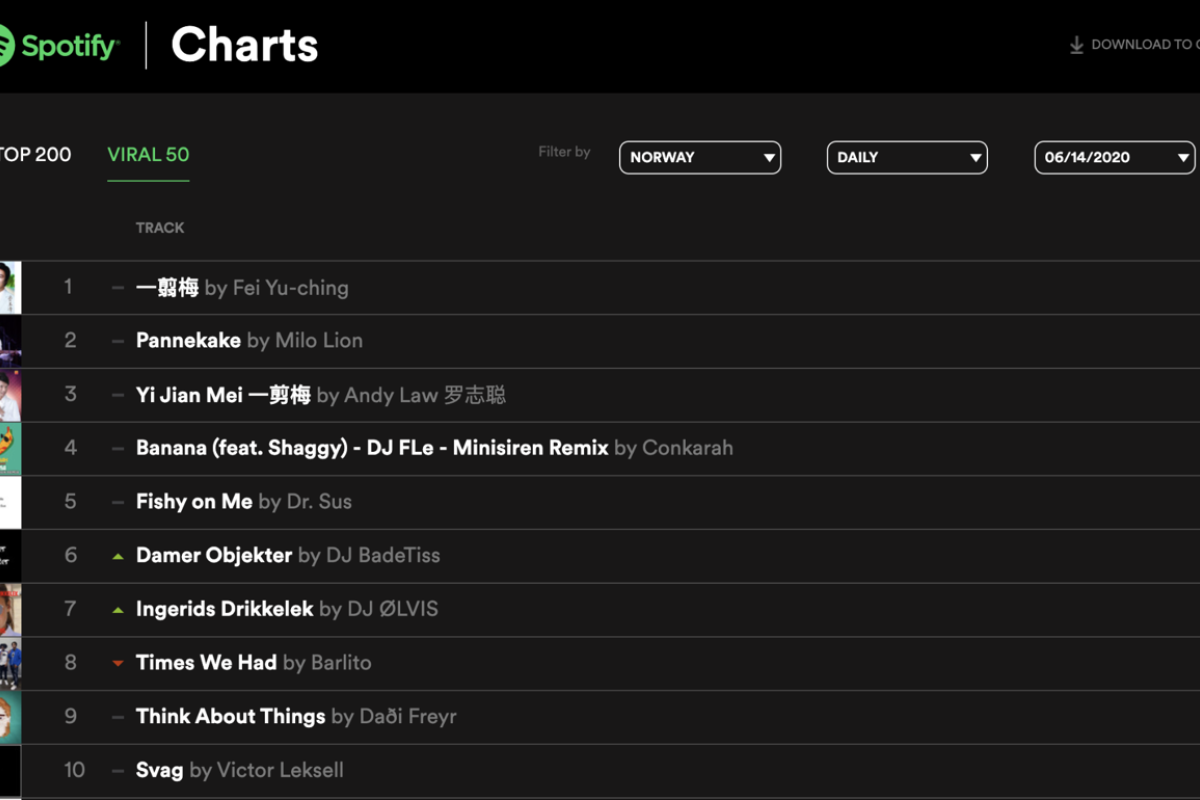Click the download arrow icon

click(x=1077, y=45)
